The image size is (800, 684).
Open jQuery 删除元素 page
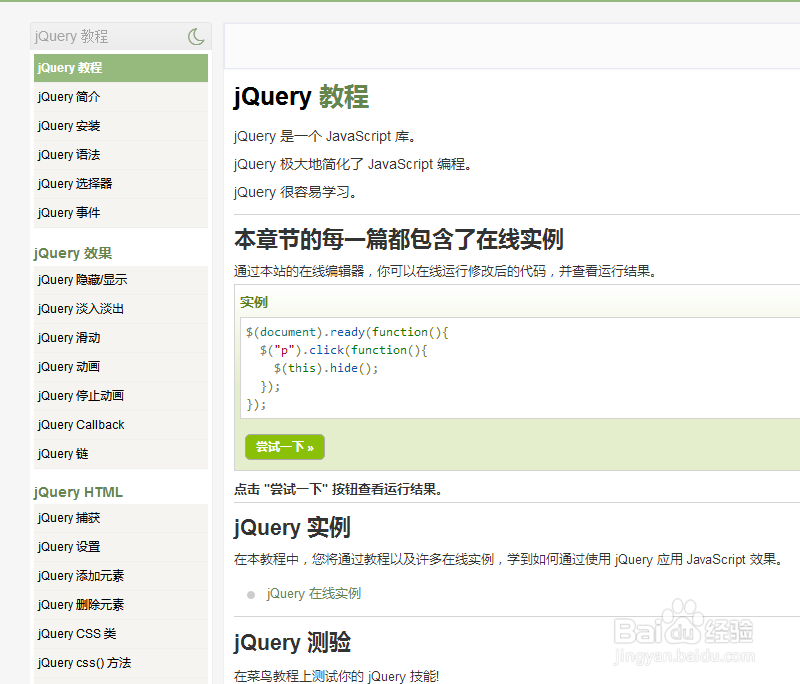point(121,605)
